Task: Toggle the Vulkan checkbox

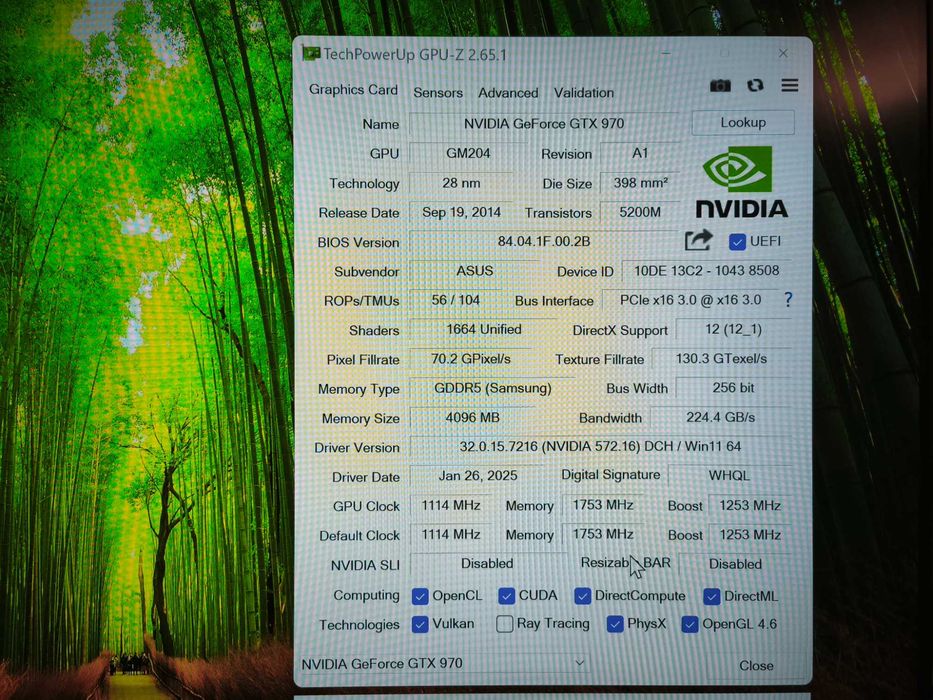Action: pyautogui.click(x=420, y=624)
